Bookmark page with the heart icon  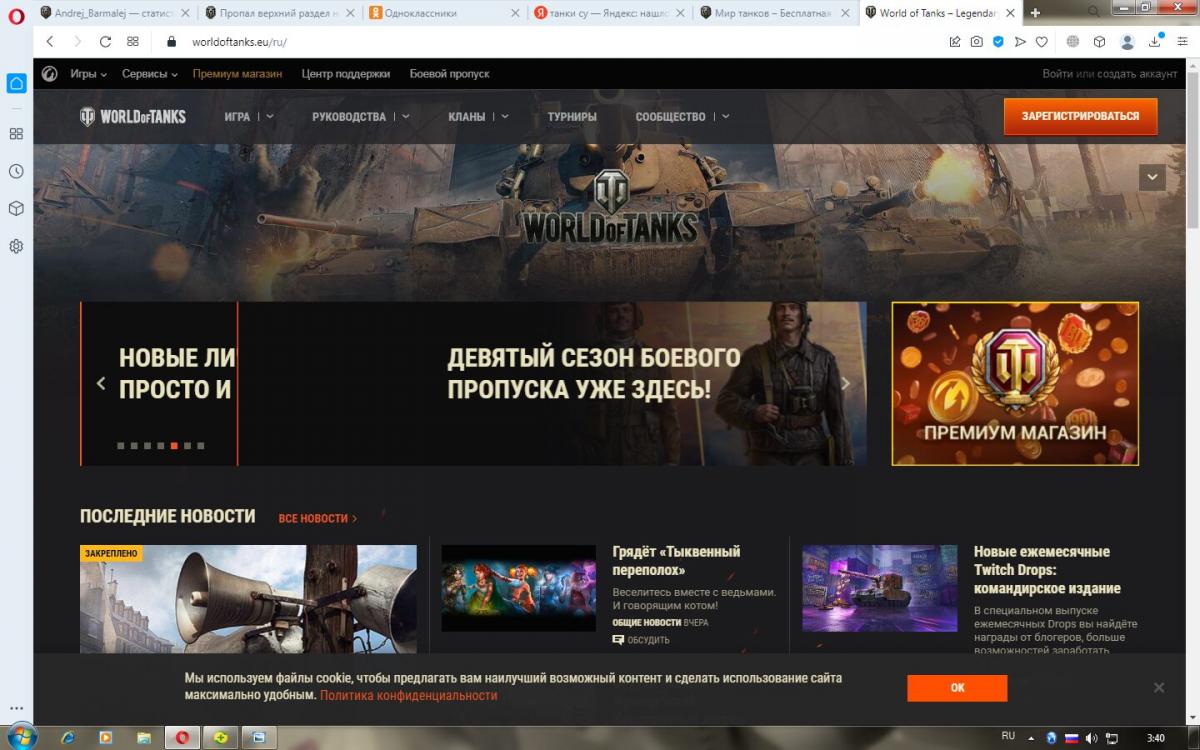(1041, 42)
